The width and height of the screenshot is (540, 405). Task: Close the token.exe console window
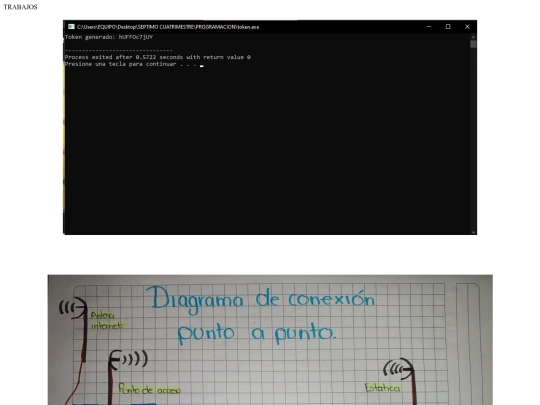pos(467,27)
